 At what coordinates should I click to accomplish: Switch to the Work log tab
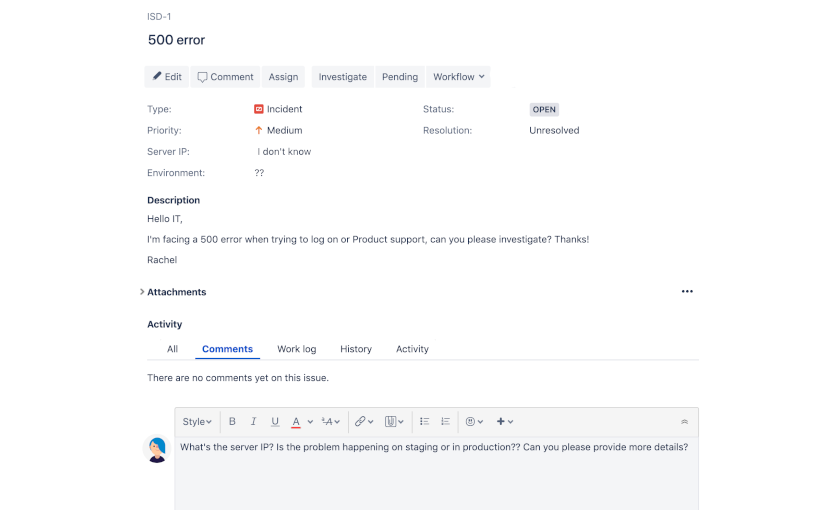tap(297, 349)
